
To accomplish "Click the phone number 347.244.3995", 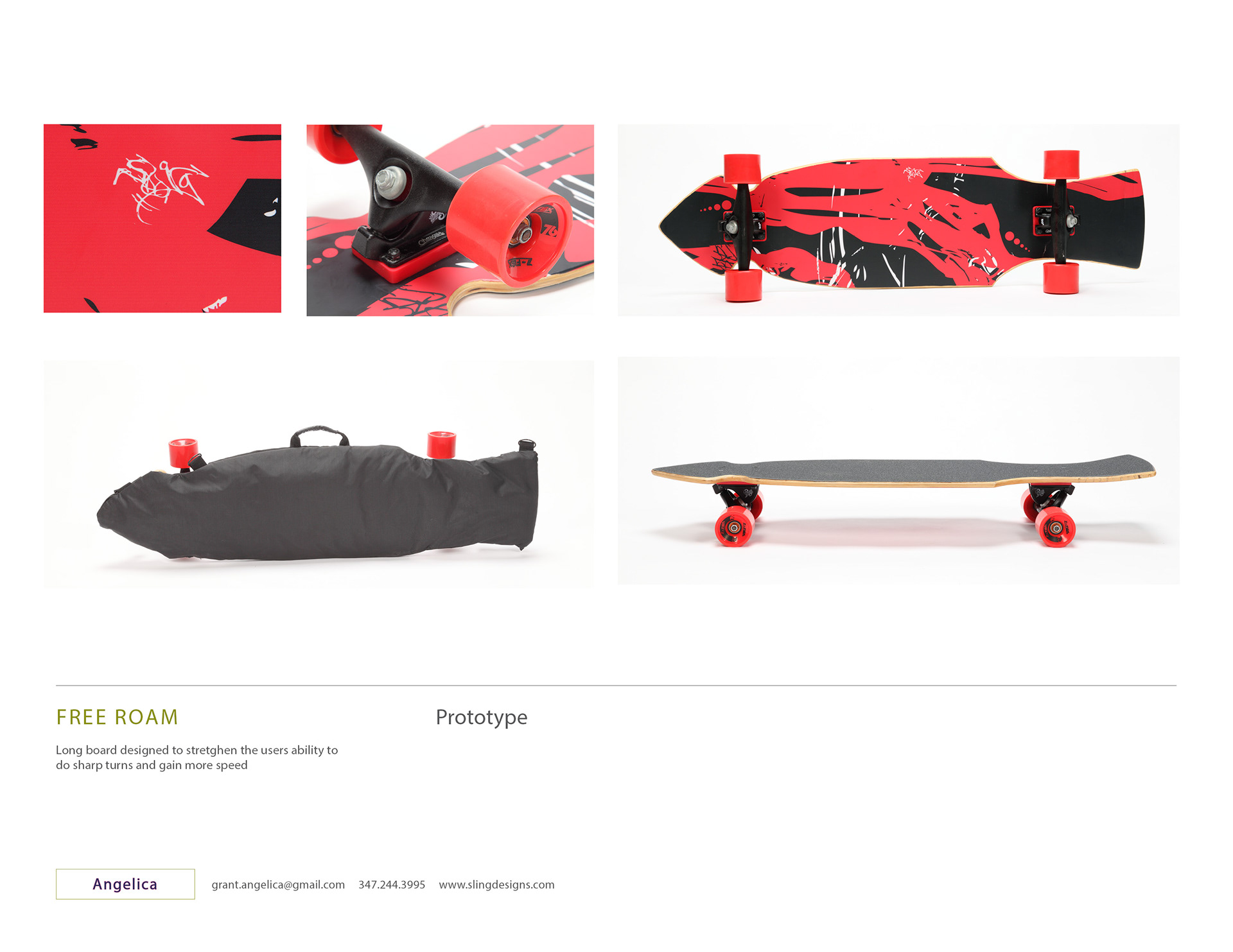I will pyautogui.click(x=392, y=885).
